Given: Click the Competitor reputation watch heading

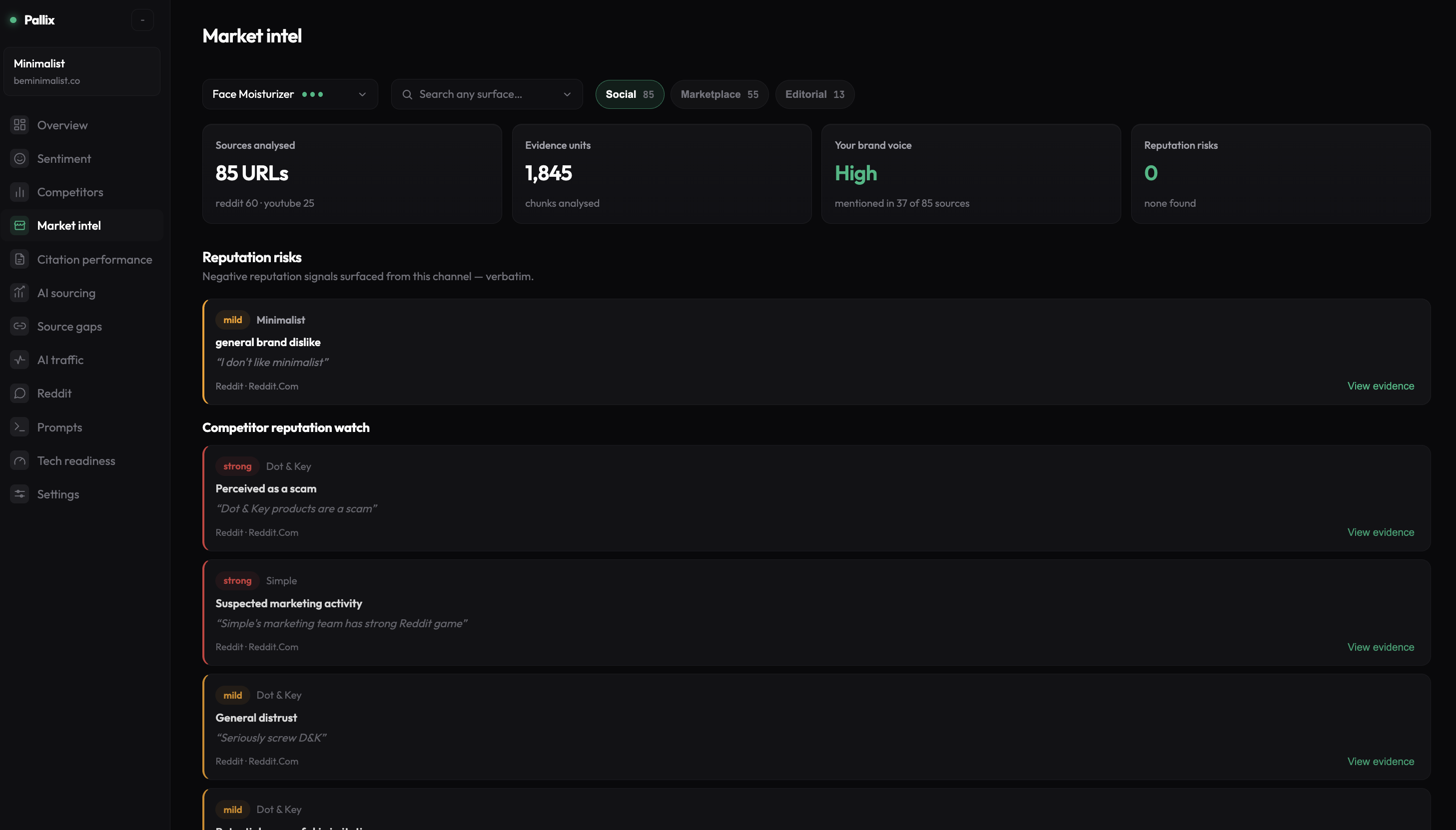Looking at the screenshot, I should click(x=286, y=427).
